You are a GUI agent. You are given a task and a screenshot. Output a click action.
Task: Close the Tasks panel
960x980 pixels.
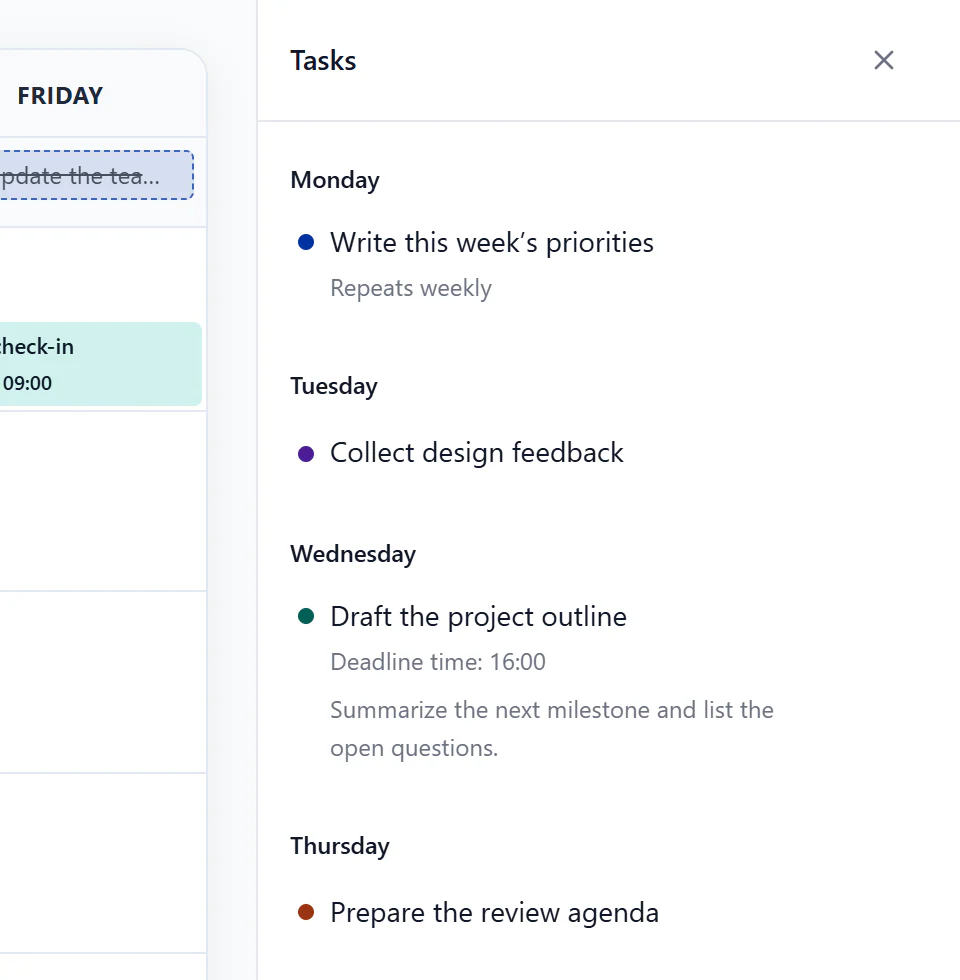click(883, 61)
